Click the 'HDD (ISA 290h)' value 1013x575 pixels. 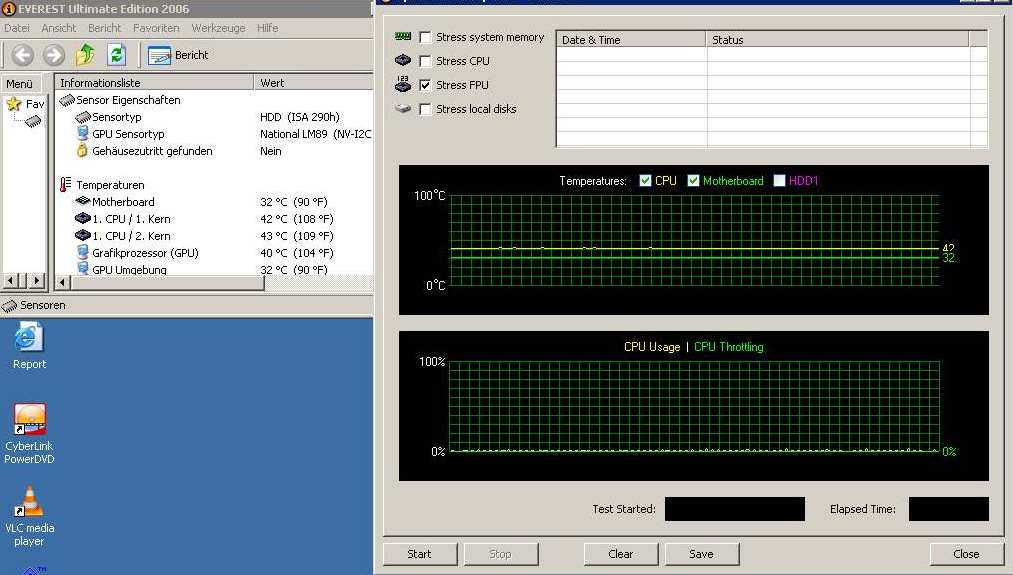[x=300, y=117]
